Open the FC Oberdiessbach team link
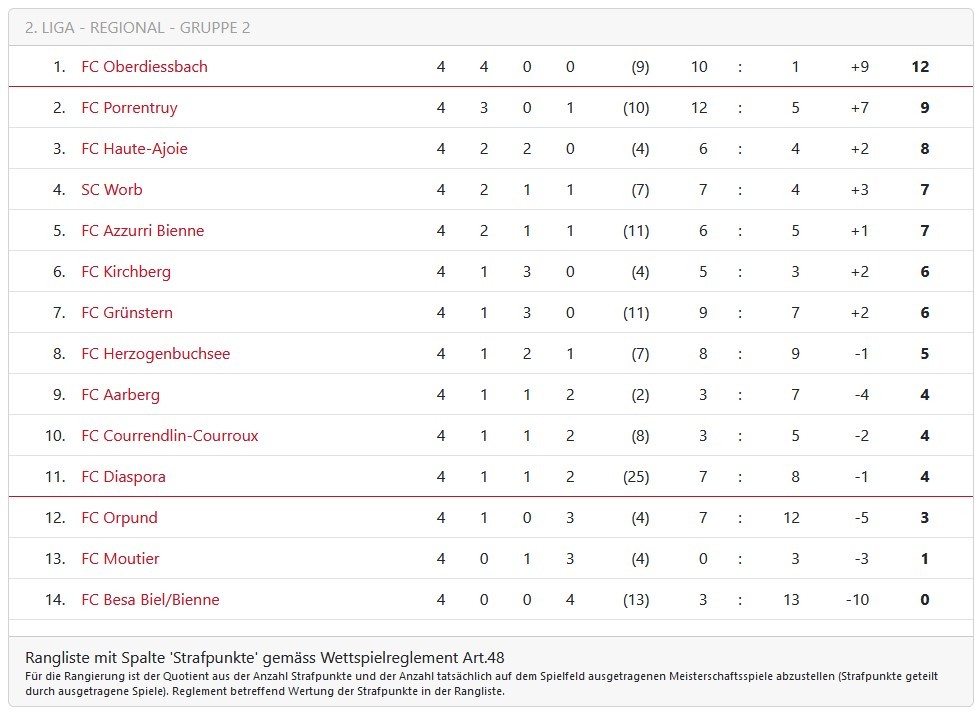The width and height of the screenshot is (975, 716). [x=144, y=67]
